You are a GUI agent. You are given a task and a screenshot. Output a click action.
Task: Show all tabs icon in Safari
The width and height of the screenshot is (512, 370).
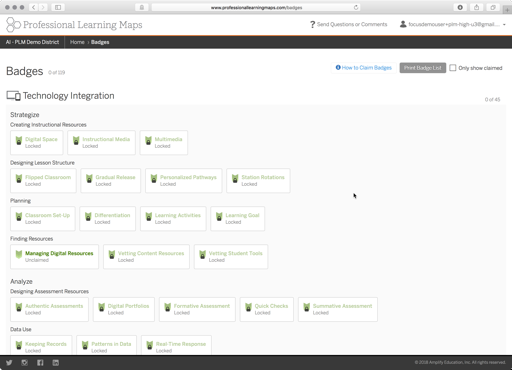tap(493, 7)
